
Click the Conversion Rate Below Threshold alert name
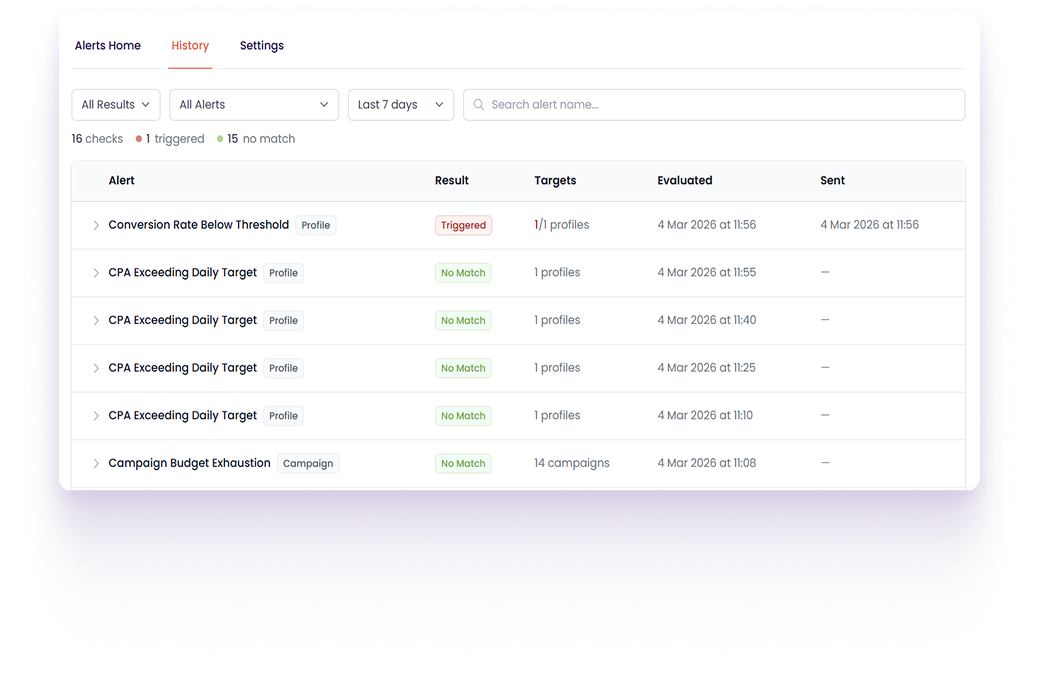(x=198, y=225)
